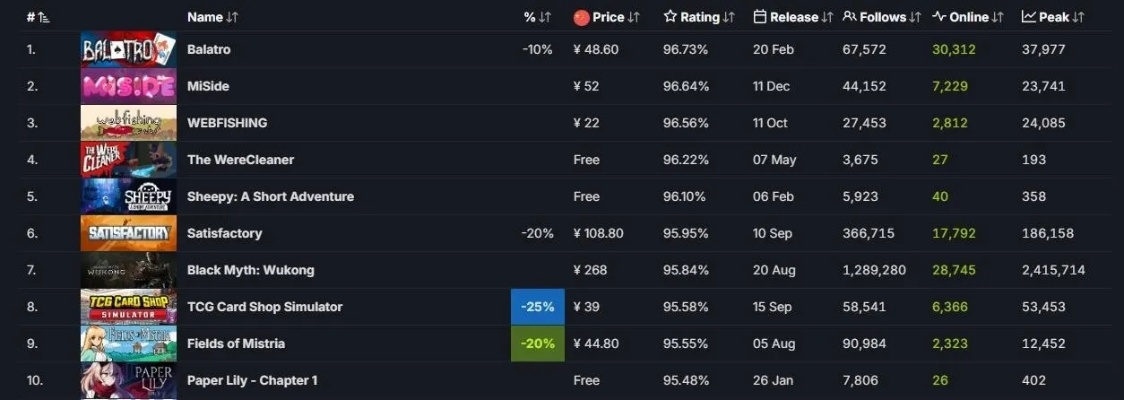The image size is (1124, 400).
Task: Click the green -20% discount badge
Action: (x=537, y=343)
